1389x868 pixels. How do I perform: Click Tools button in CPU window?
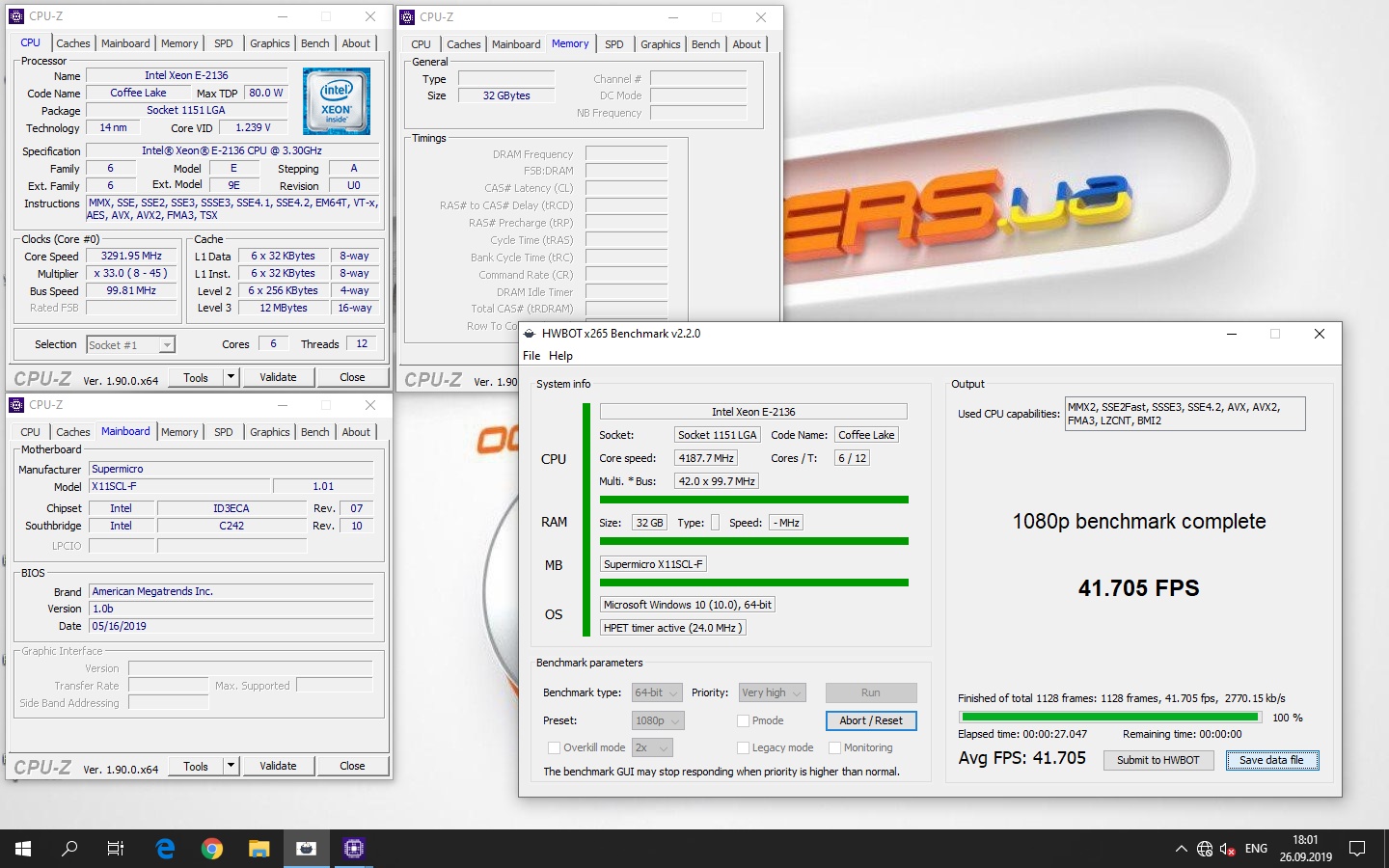[196, 377]
